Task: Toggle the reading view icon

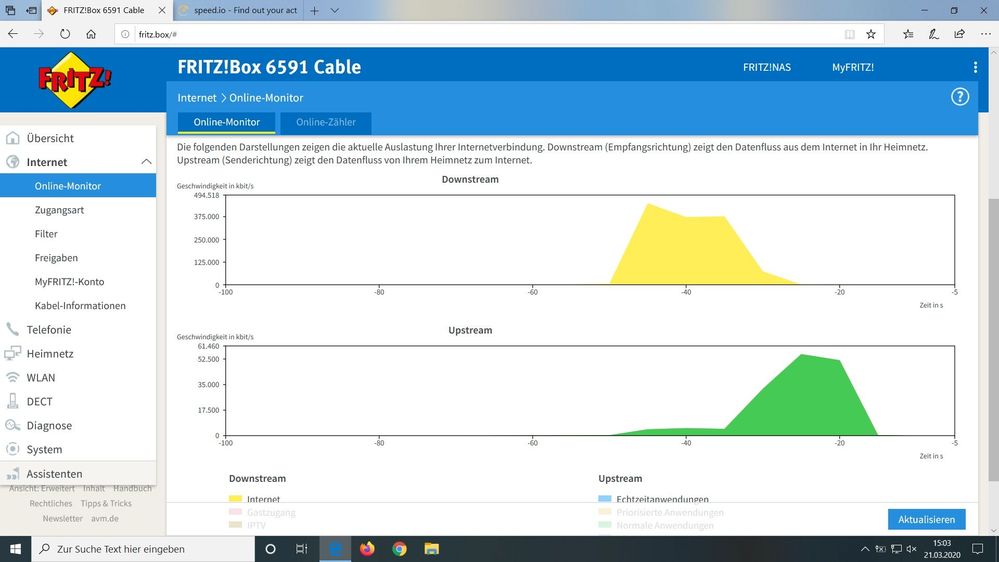Action: click(x=849, y=34)
